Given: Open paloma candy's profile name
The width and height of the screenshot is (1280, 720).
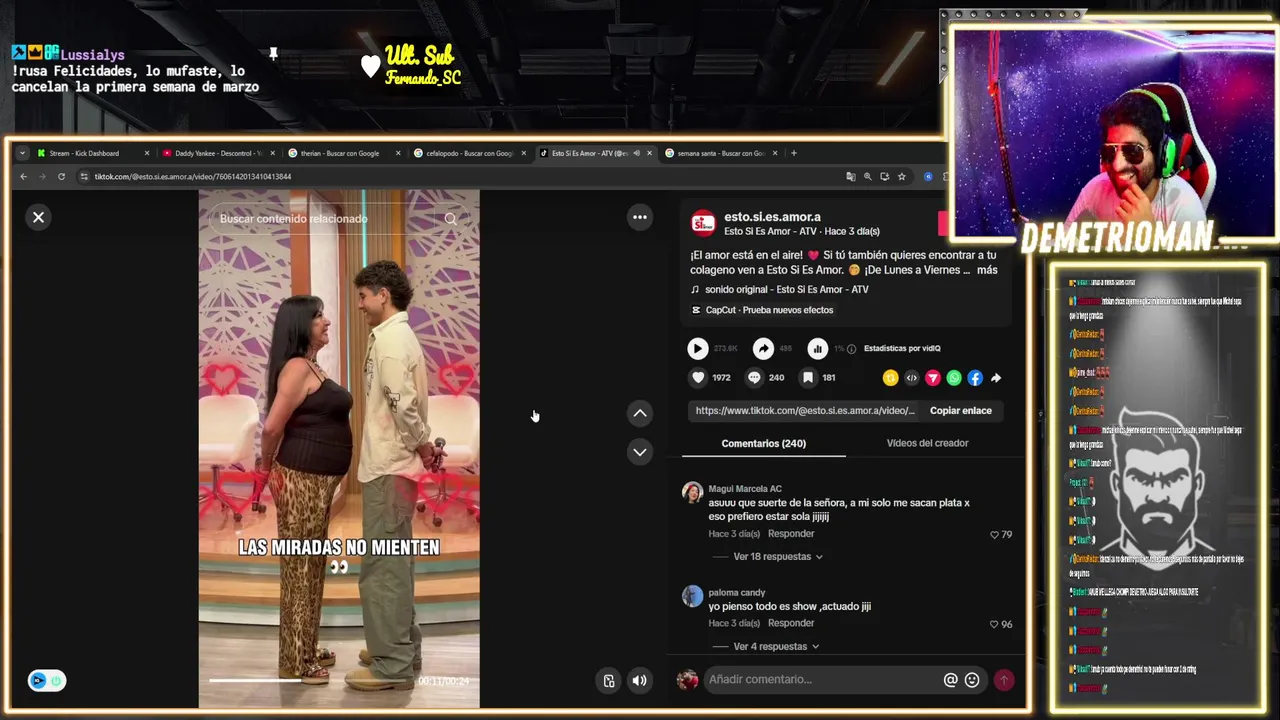Looking at the screenshot, I should pyautogui.click(x=737, y=593).
